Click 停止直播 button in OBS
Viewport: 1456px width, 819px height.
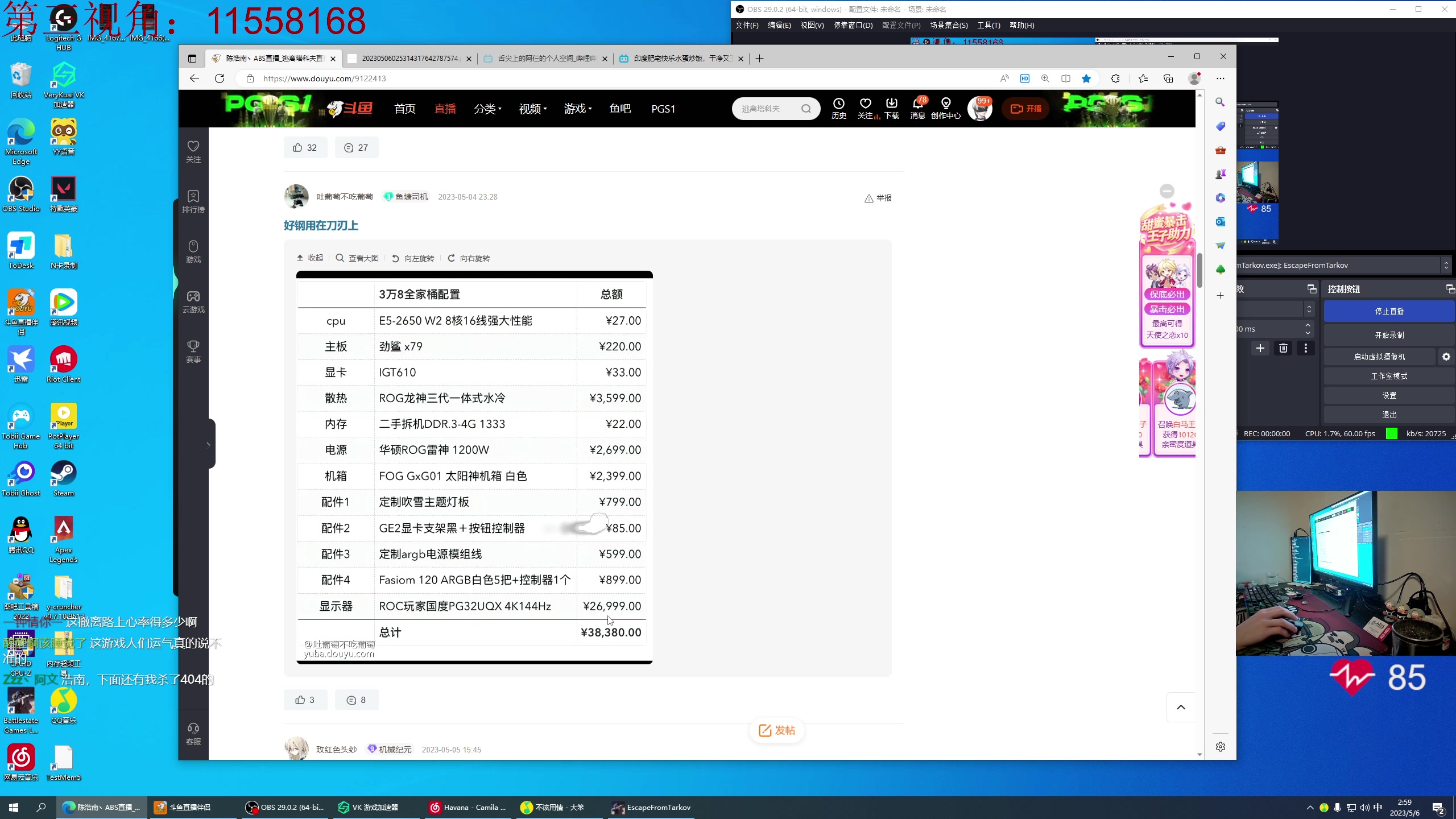(1389, 311)
